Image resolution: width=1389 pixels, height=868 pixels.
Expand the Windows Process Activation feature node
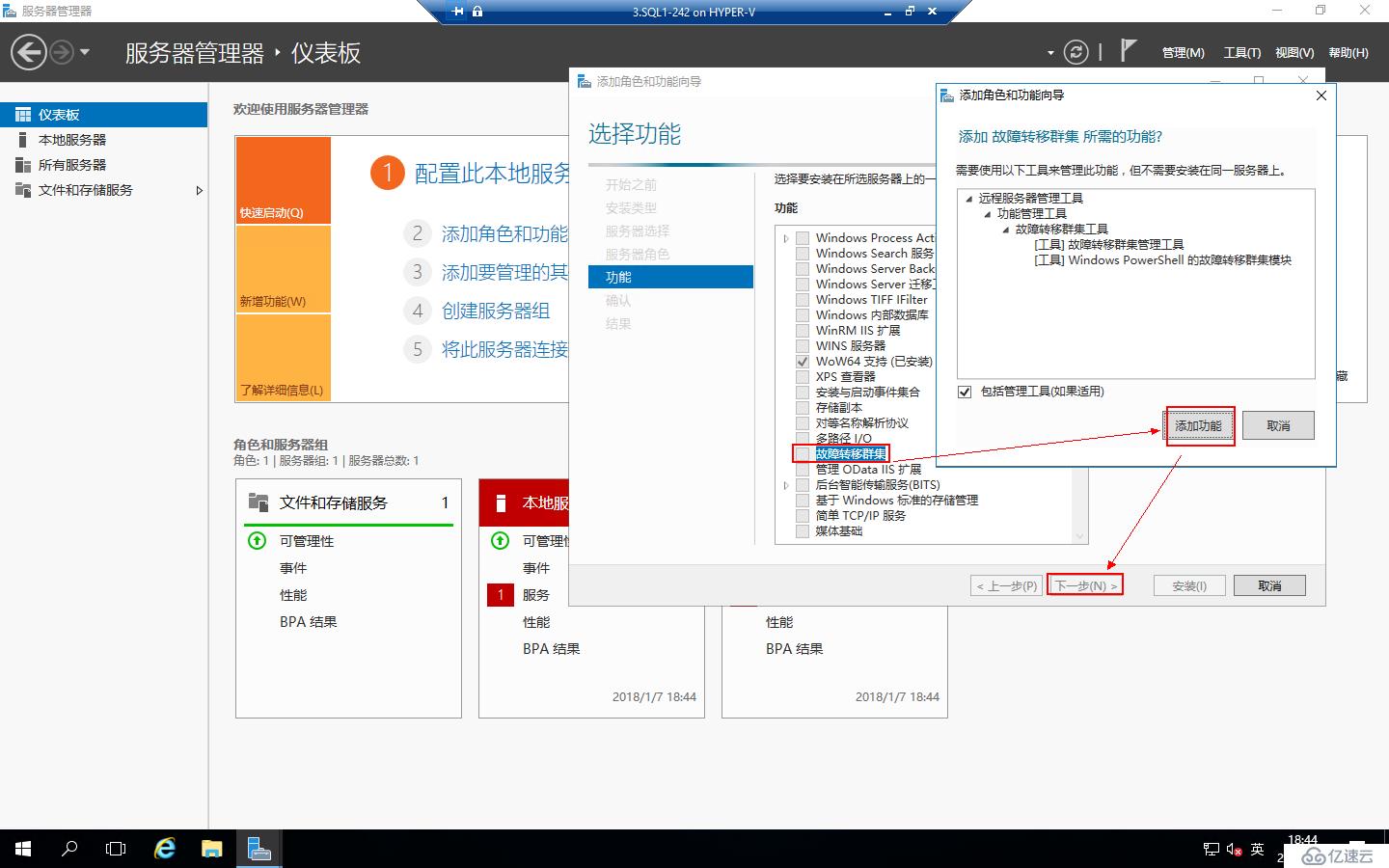[x=786, y=238]
